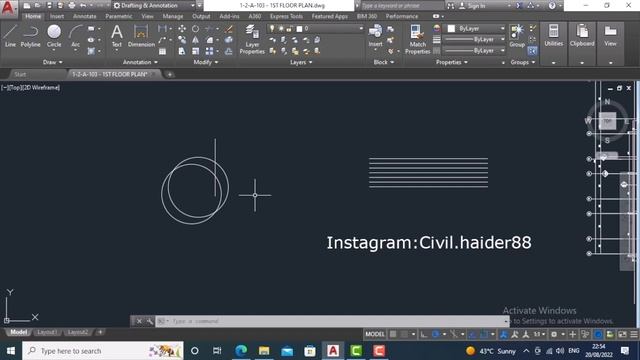Toggle polar tracking in status bar

pos(436,334)
